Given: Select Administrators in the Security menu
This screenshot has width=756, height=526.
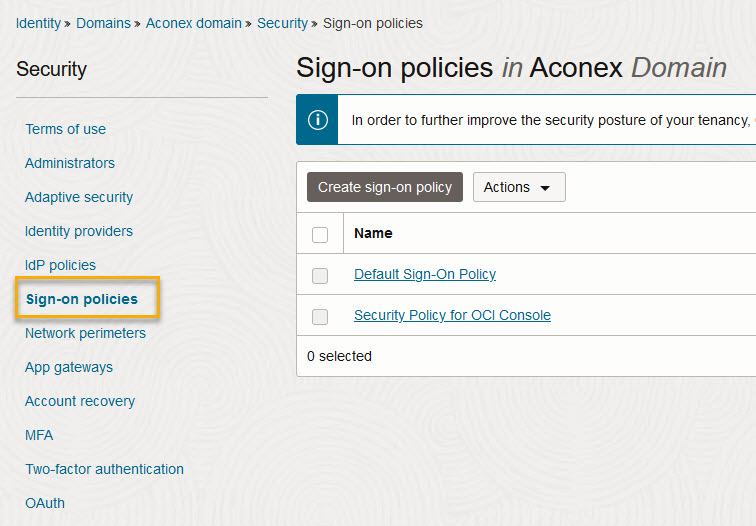Looking at the screenshot, I should pyautogui.click(x=70, y=163).
